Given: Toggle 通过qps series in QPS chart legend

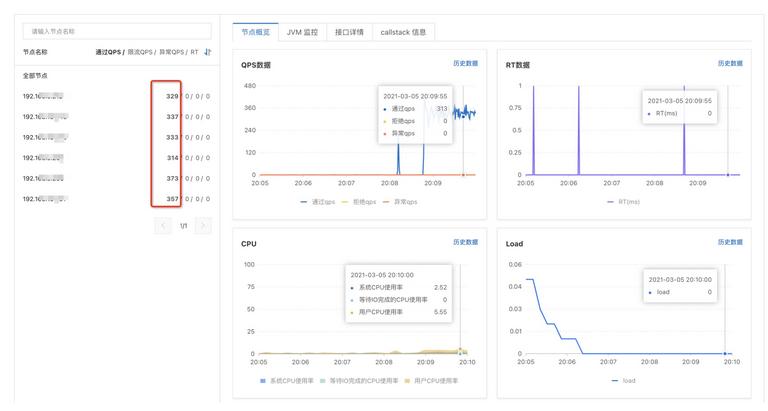Looking at the screenshot, I should [318, 202].
